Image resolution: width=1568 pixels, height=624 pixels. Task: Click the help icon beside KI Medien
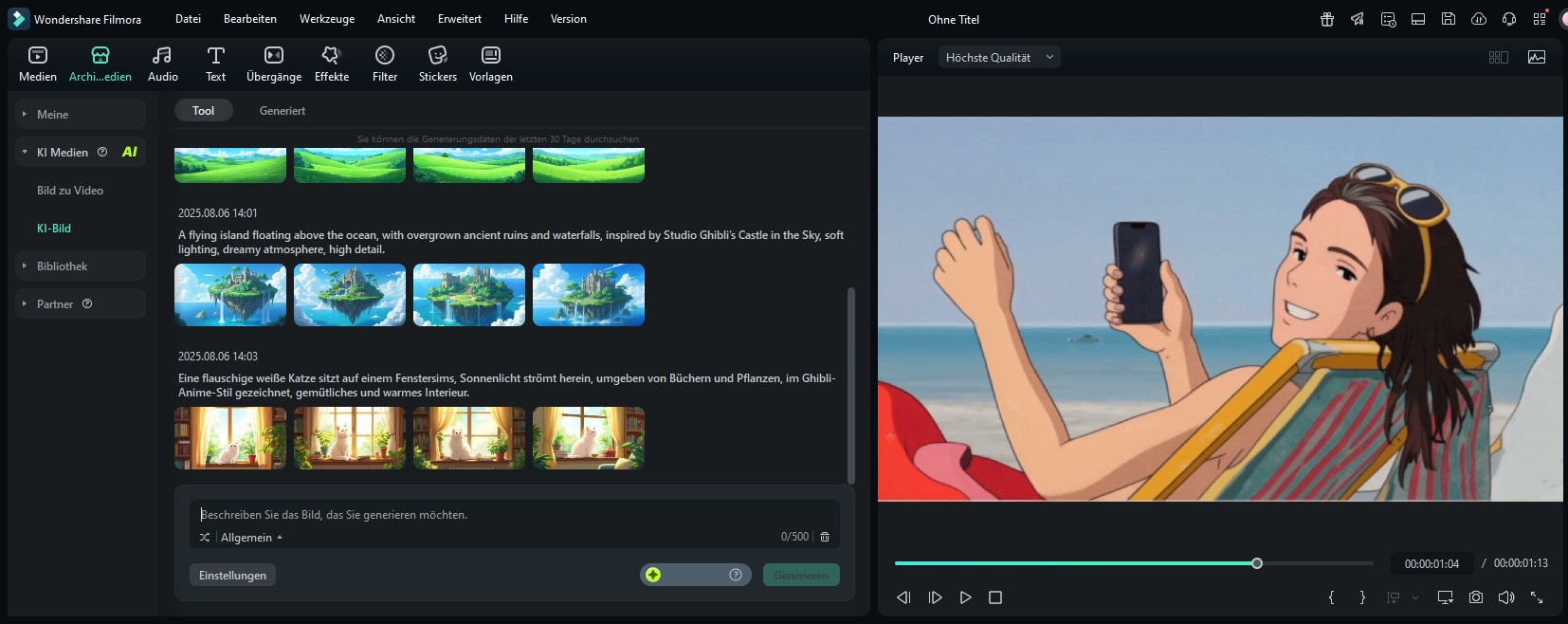click(x=102, y=152)
